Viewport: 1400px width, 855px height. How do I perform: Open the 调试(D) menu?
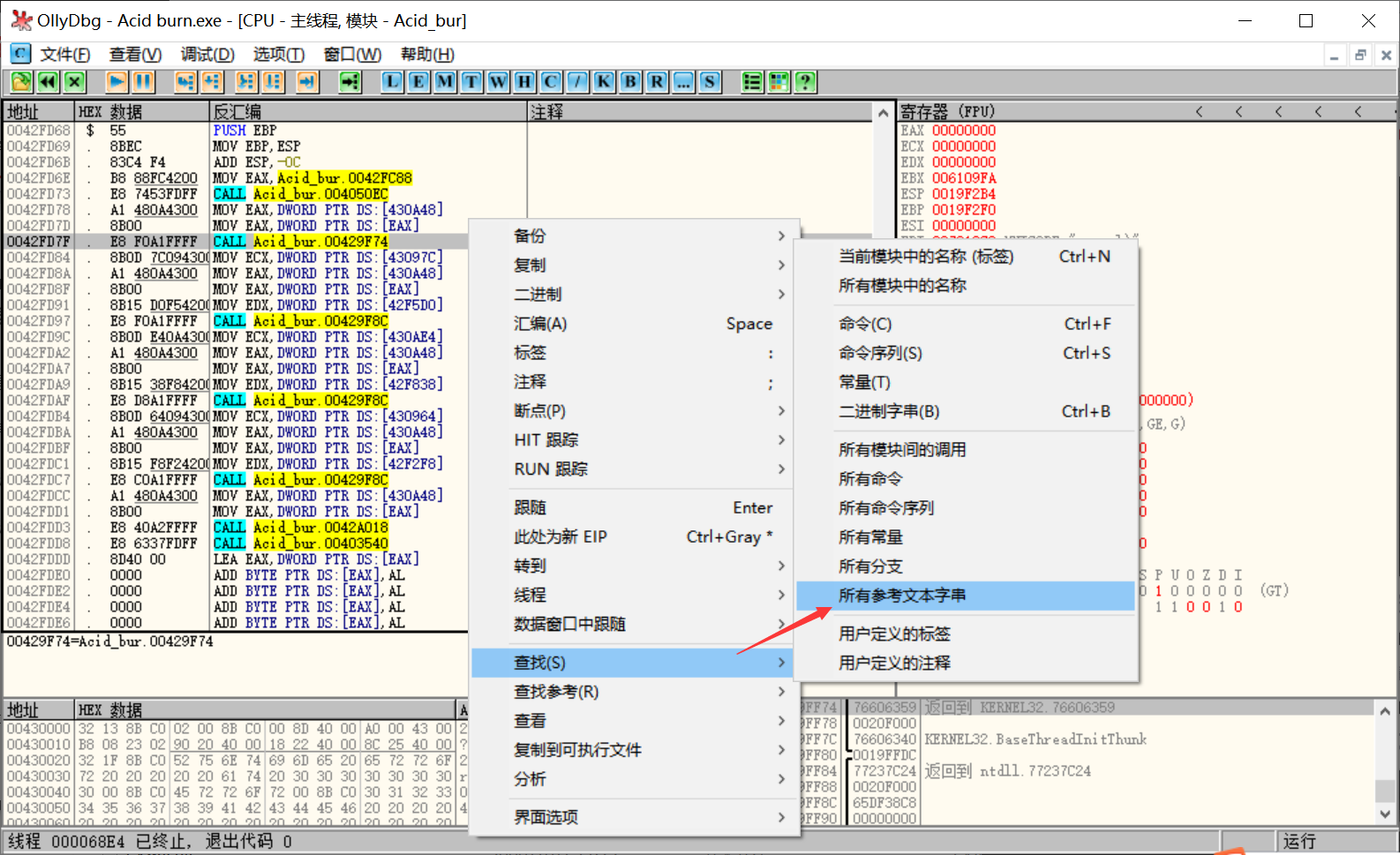pos(207,55)
